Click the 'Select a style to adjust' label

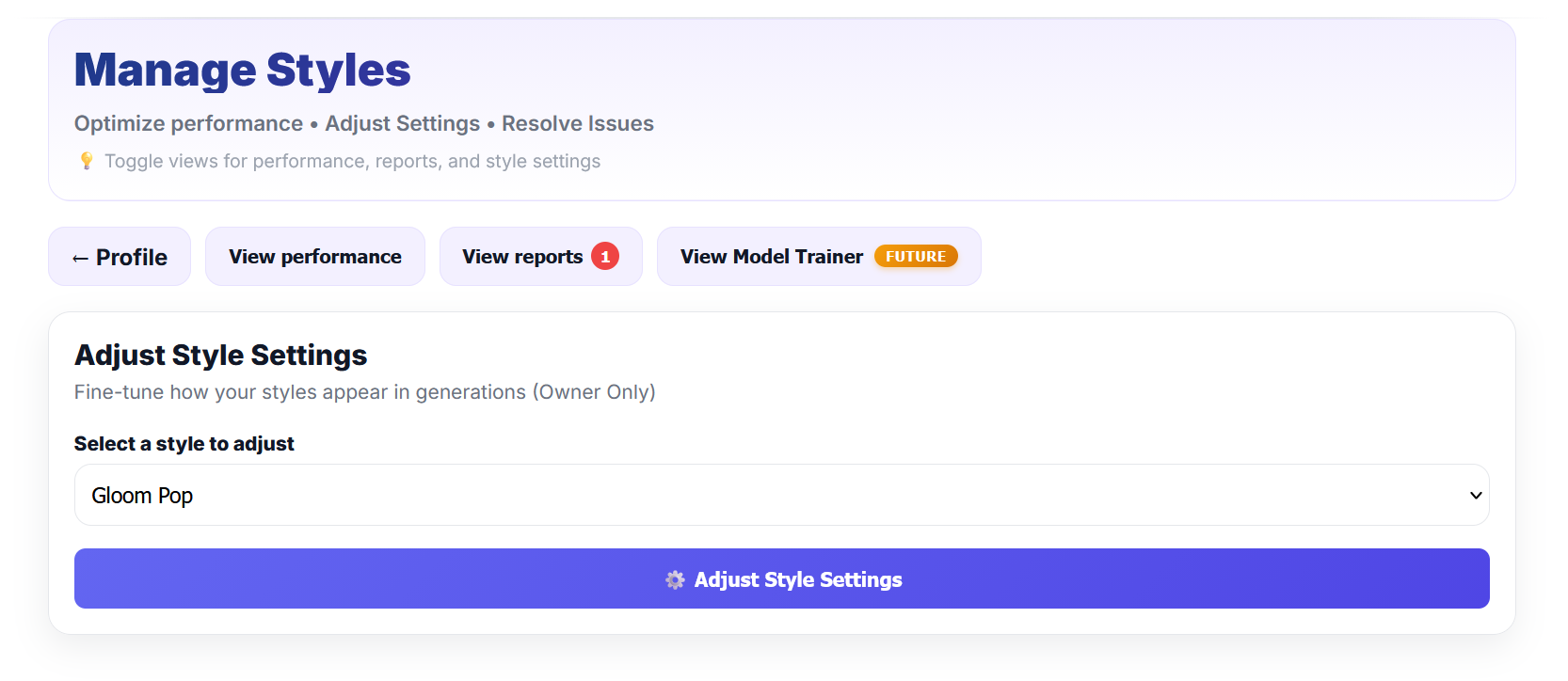pyautogui.click(x=184, y=444)
